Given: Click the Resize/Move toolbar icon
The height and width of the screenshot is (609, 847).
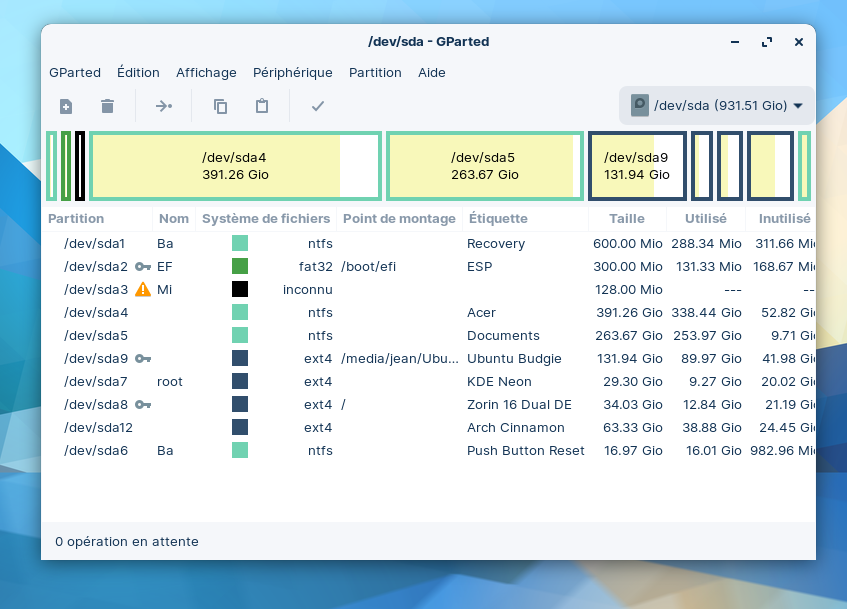Looking at the screenshot, I should pos(164,106).
